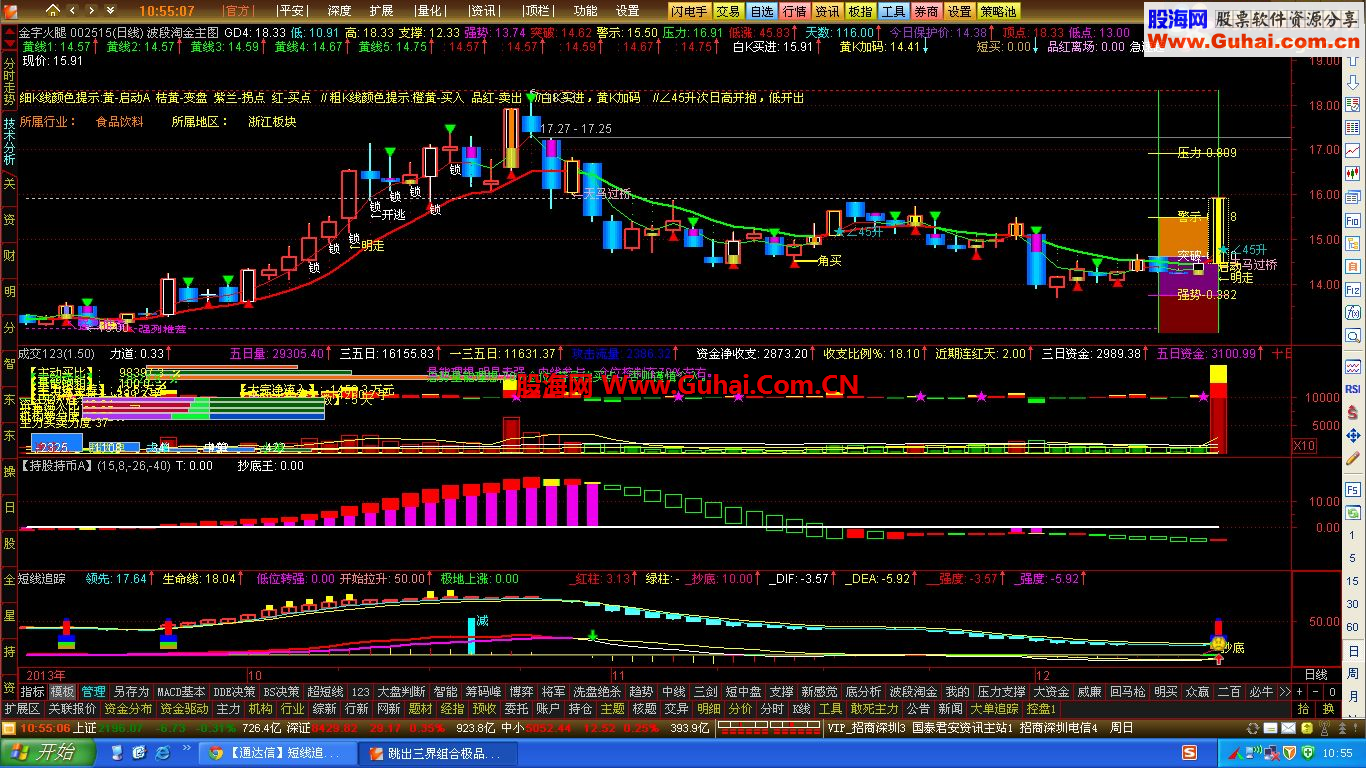
Task: Open the 平安 menu
Action: (291, 11)
